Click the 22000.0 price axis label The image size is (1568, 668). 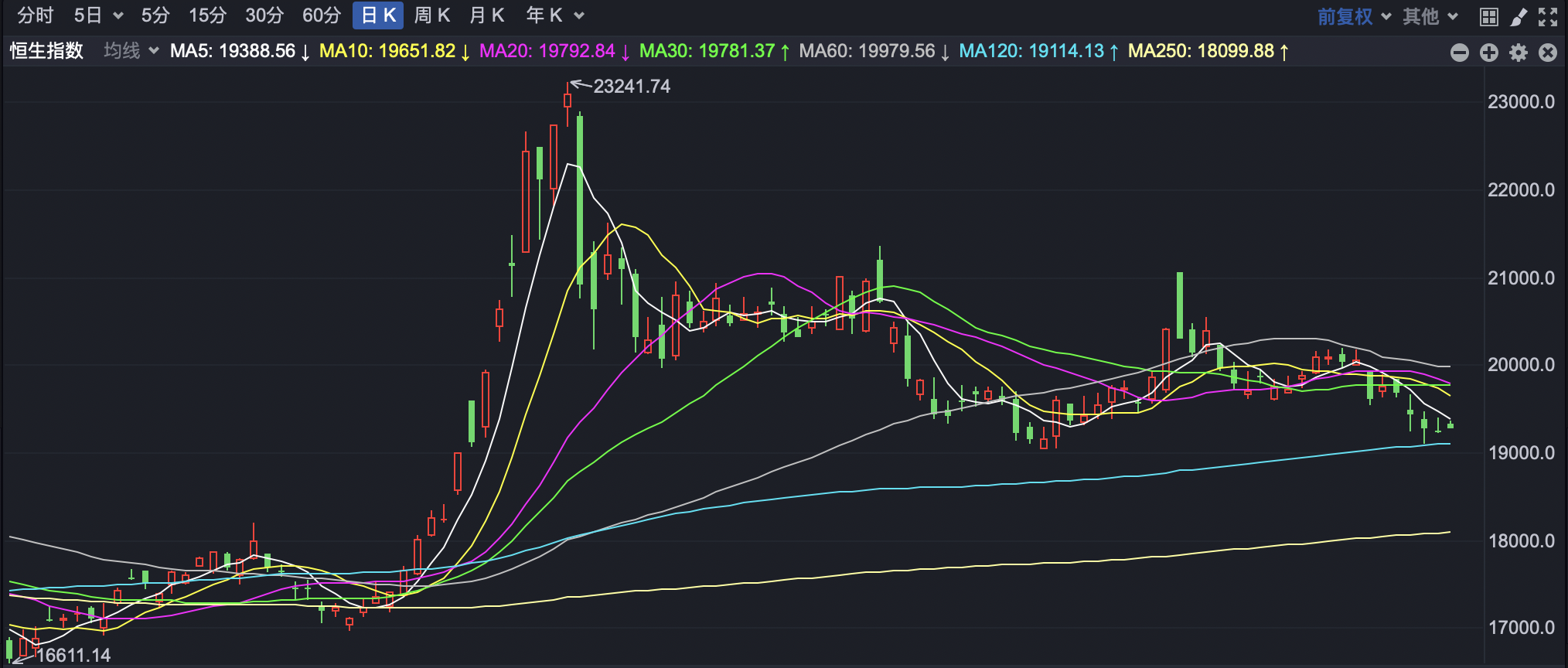(x=1521, y=190)
